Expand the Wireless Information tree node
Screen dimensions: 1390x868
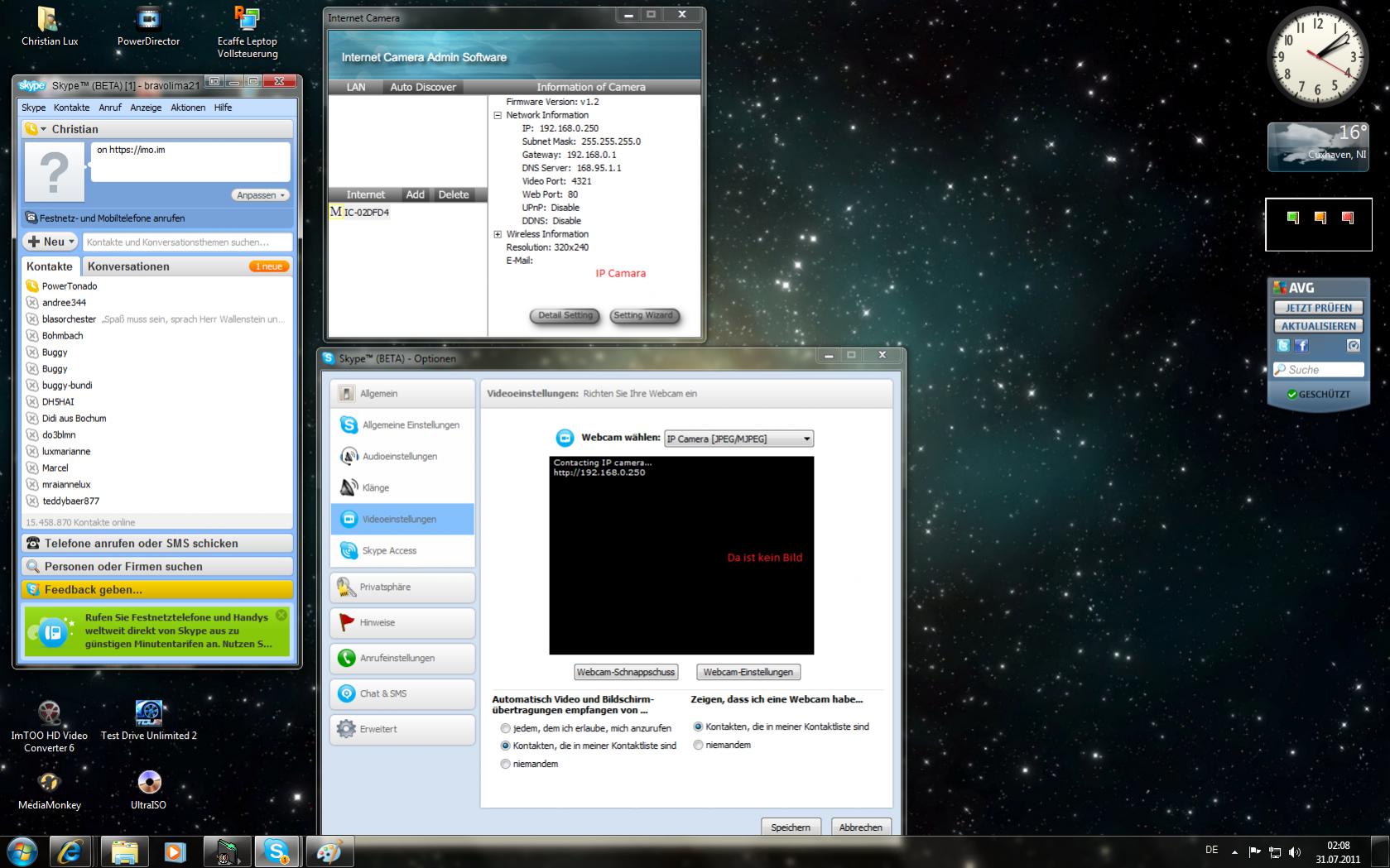click(x=498, y=234)
